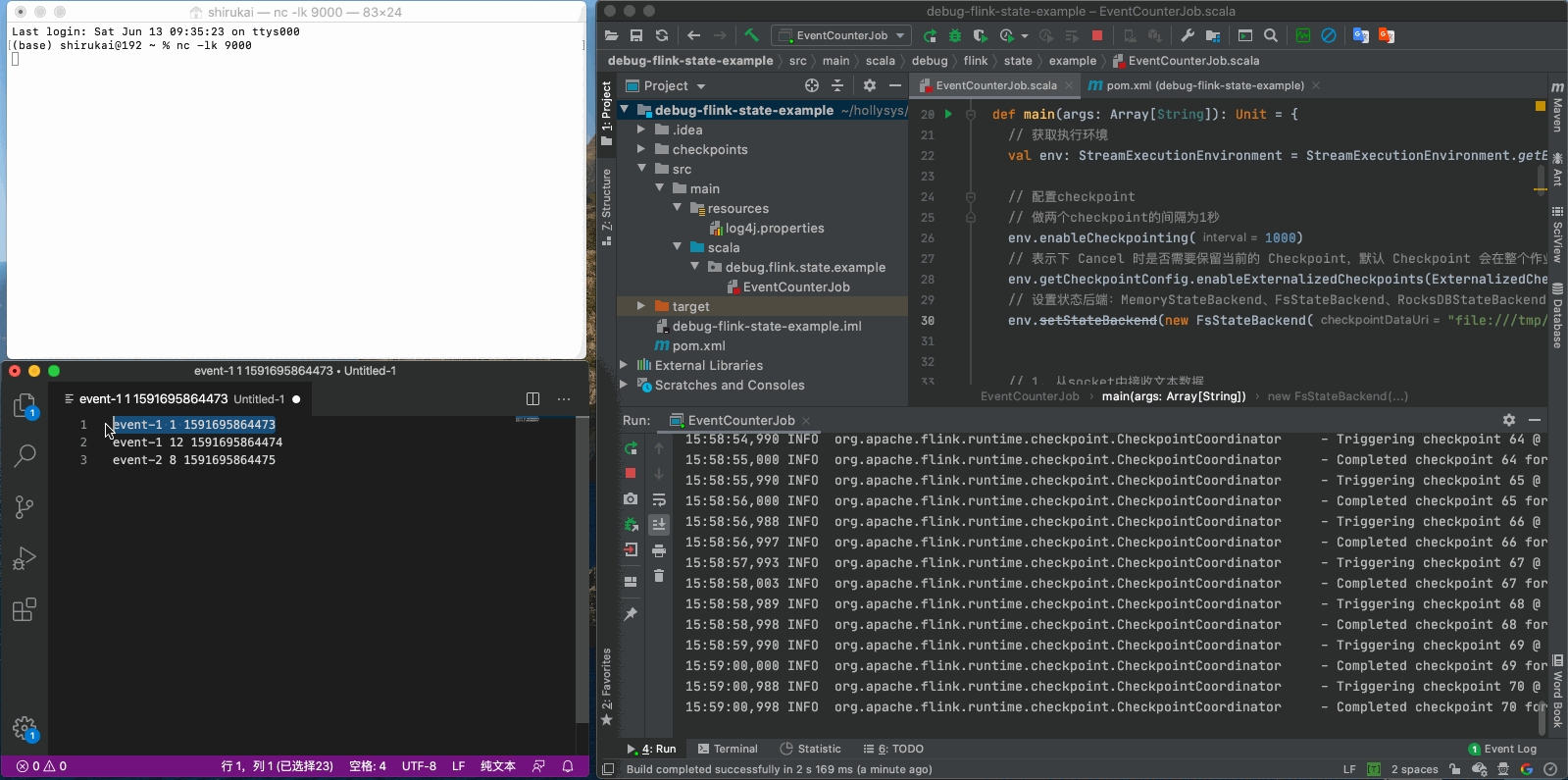Open Event Log in status bar
This screenshot has height=780, width=1568.
click(1502, 749)
